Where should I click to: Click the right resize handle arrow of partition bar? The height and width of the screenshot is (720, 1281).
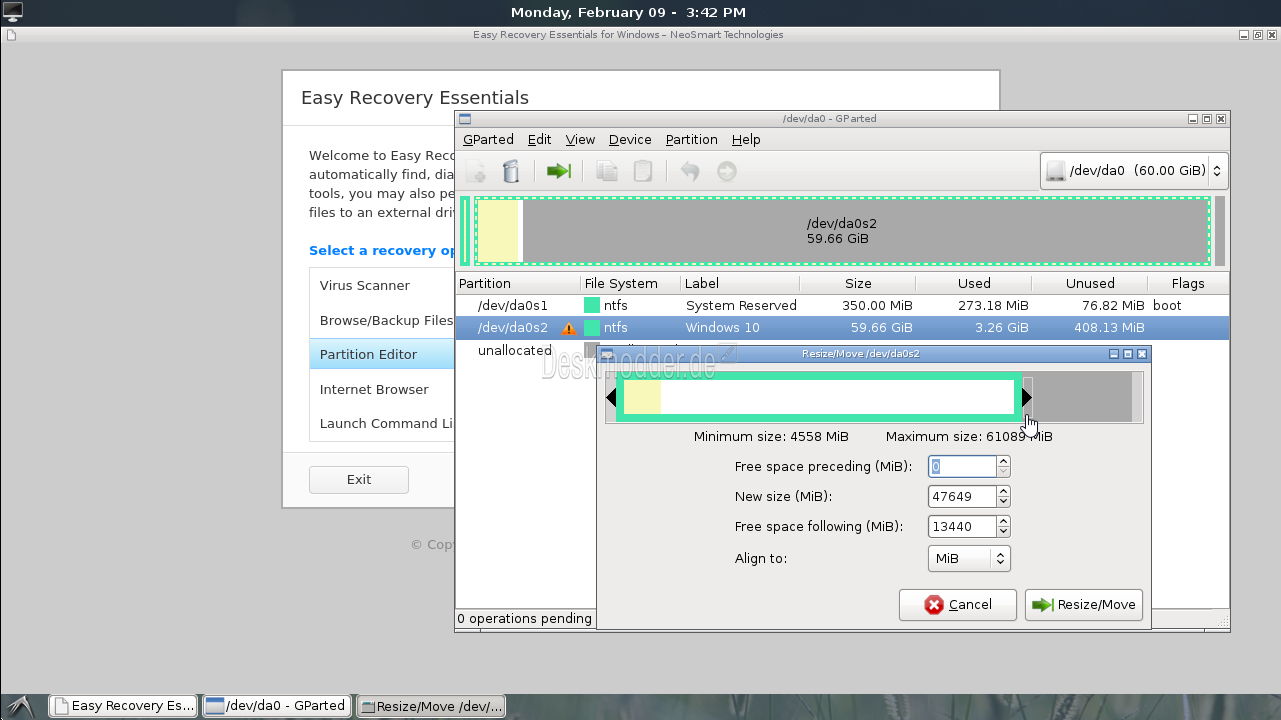pyautogui.click(x=1027, y=398)
